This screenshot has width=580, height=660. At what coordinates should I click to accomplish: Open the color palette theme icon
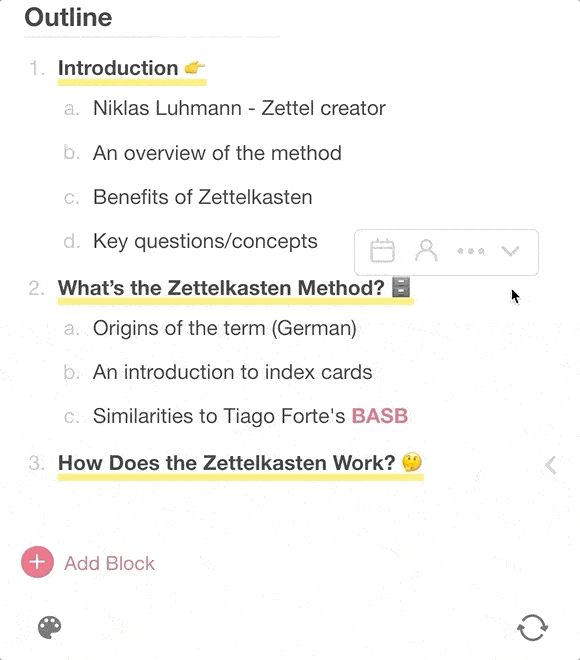(50, 627)
